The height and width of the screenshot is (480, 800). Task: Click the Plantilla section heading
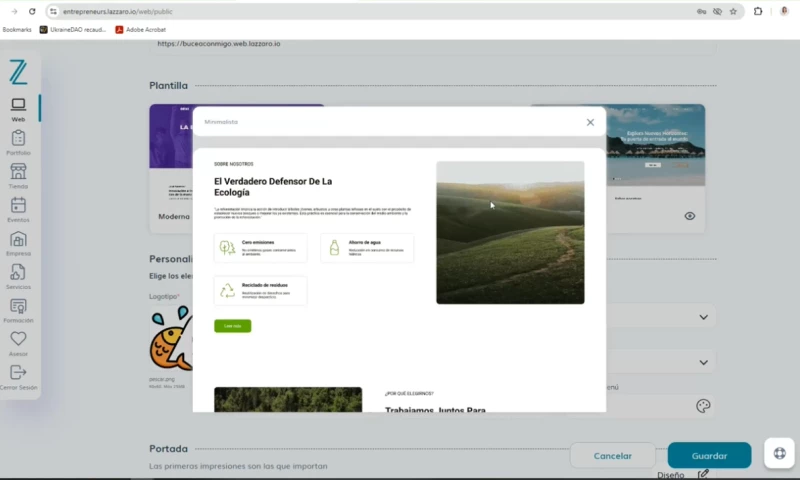click(x=168, y=86)
